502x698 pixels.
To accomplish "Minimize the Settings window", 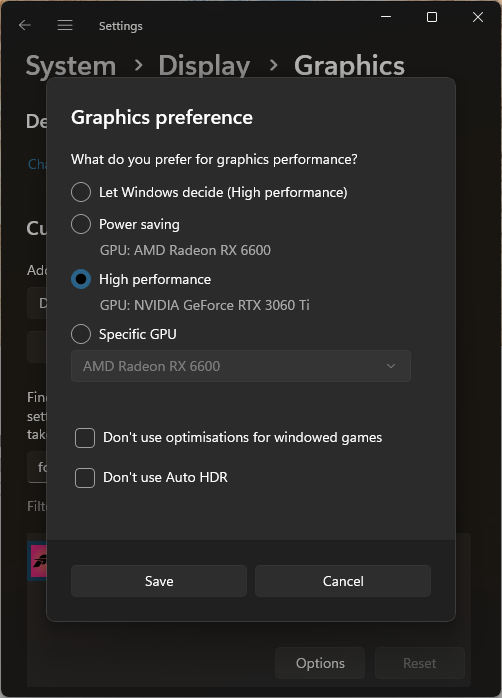I will coord(386,17).
